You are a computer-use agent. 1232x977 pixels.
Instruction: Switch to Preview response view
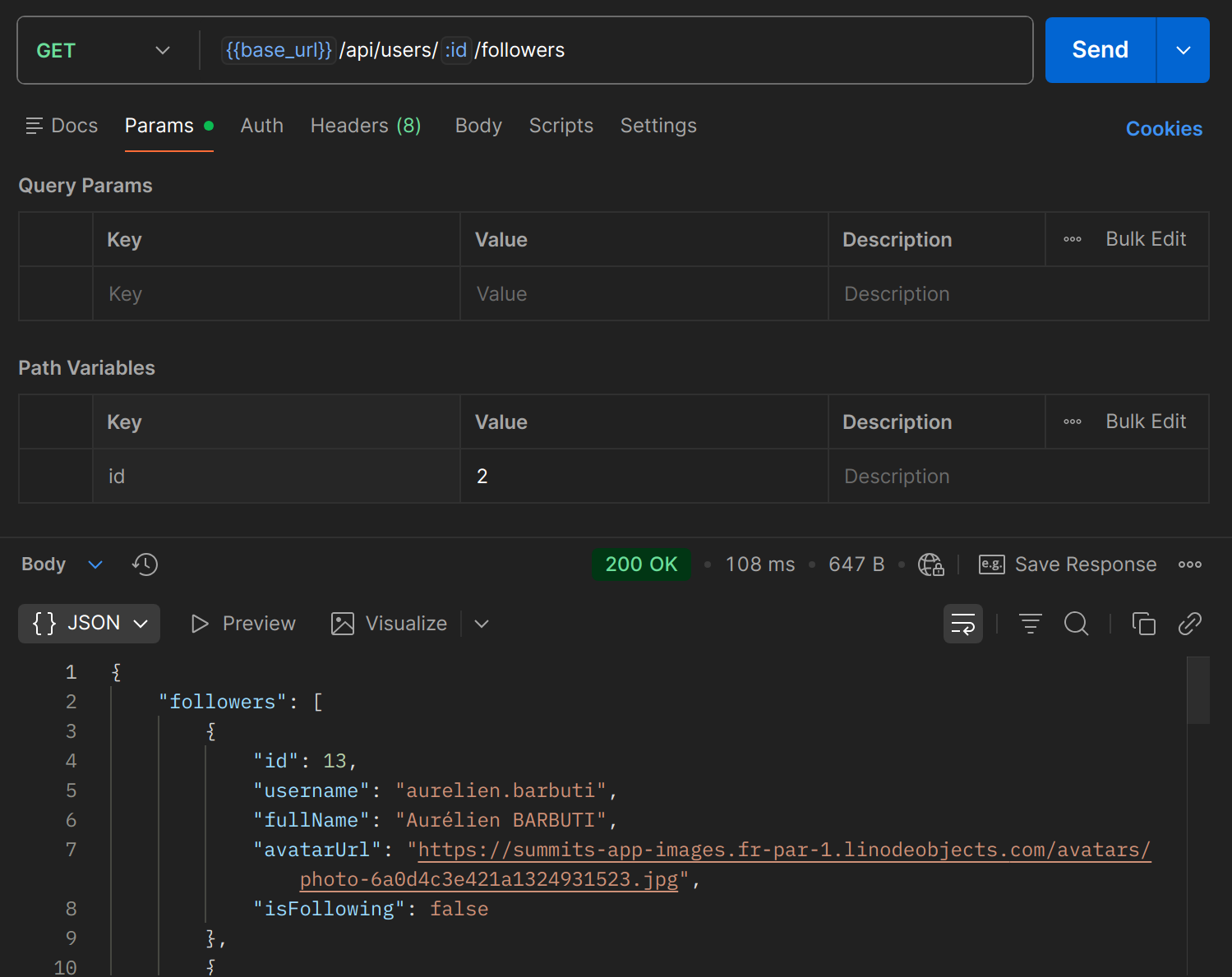[243, 624]
